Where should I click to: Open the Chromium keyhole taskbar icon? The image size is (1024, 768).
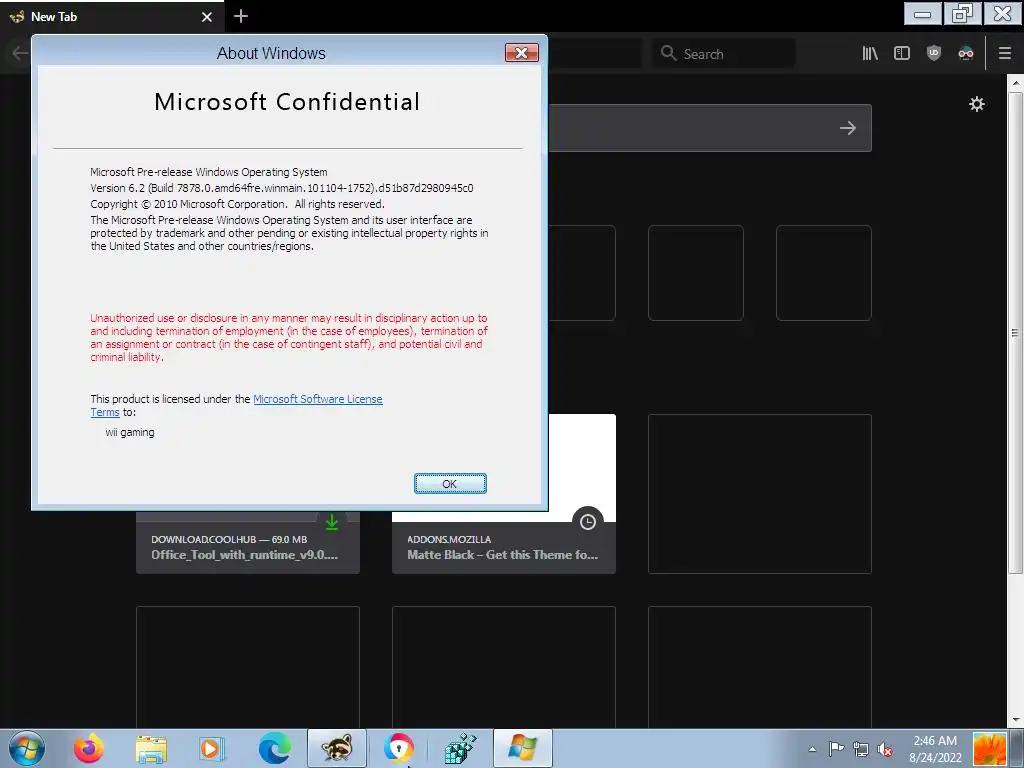pyautogui.click(x=399, y=748)
